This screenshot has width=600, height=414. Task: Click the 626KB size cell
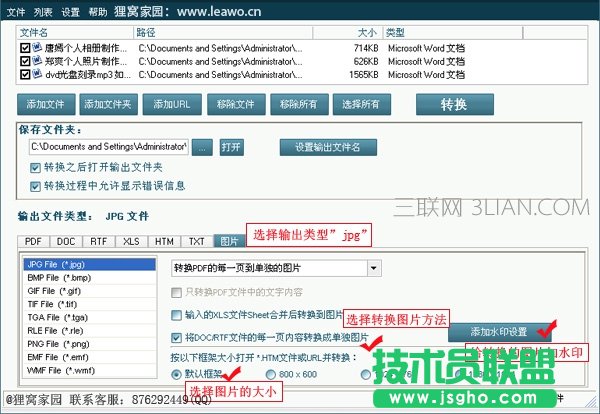[x=366, y=61]
